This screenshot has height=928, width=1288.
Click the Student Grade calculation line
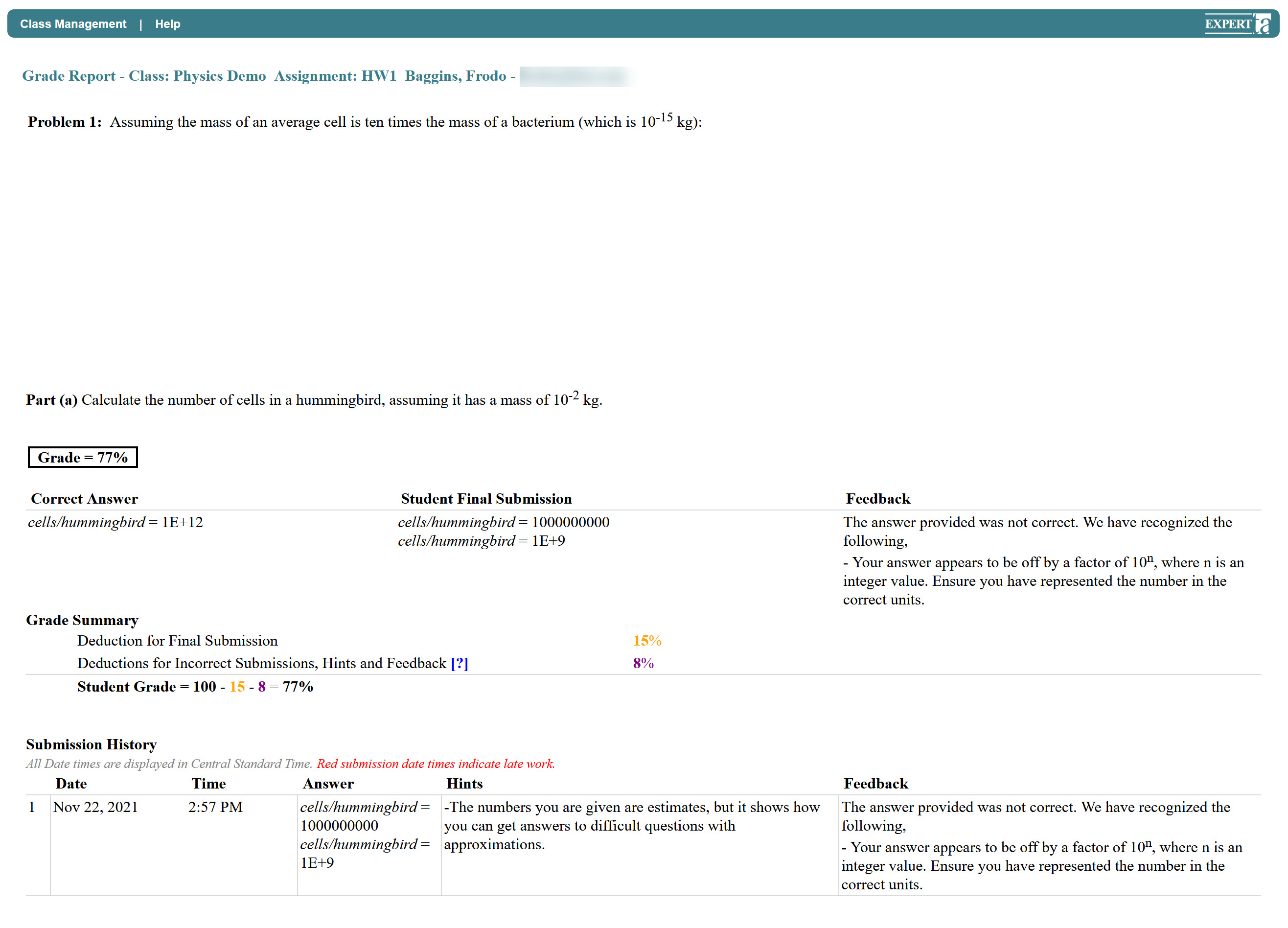(195, 687)
